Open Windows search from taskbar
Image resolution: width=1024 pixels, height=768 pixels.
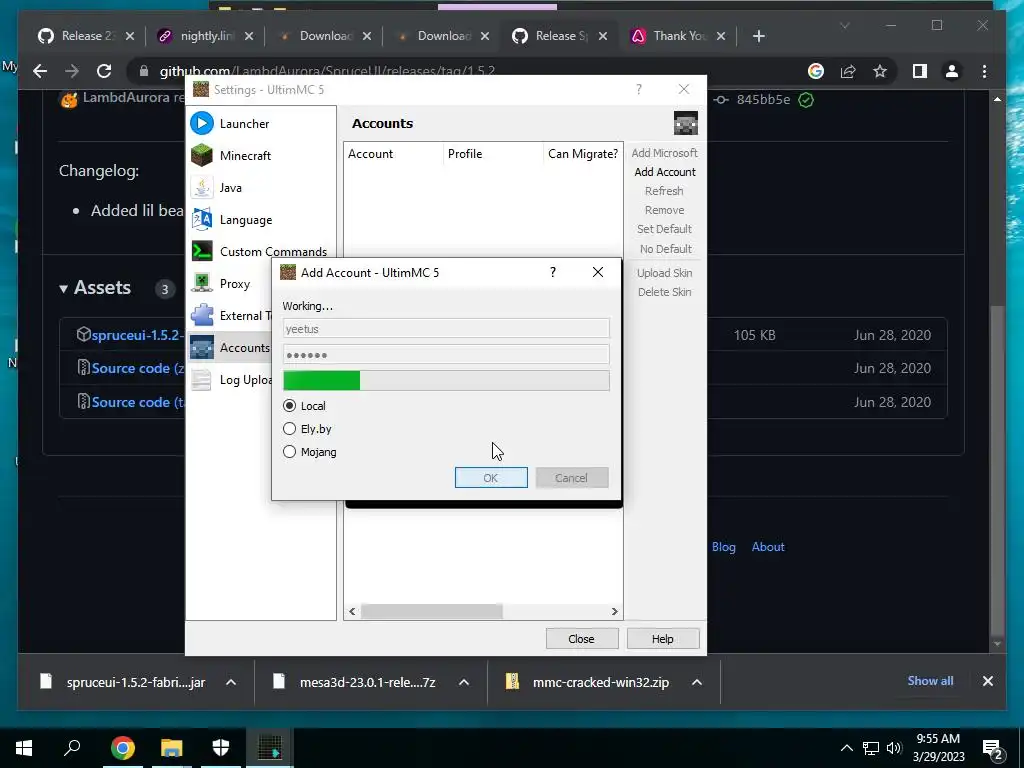72,748
